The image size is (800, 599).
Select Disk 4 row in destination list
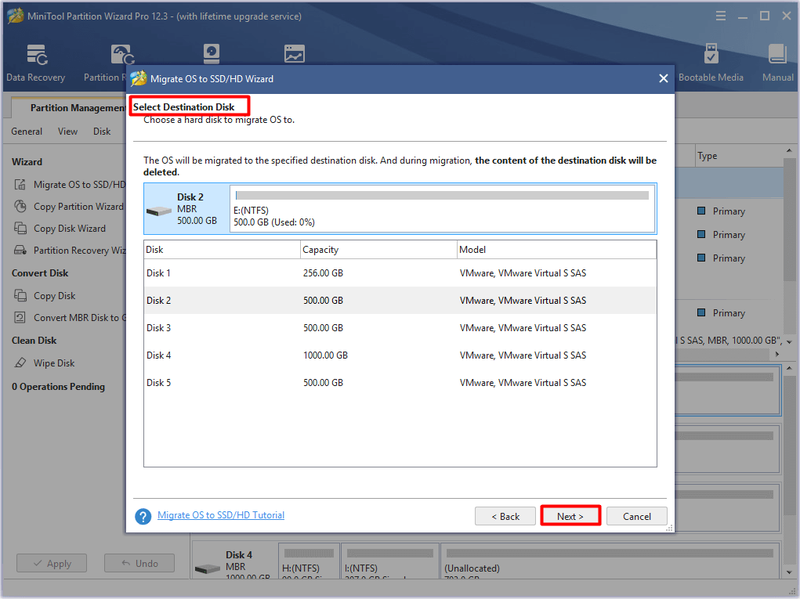[400, 355]
